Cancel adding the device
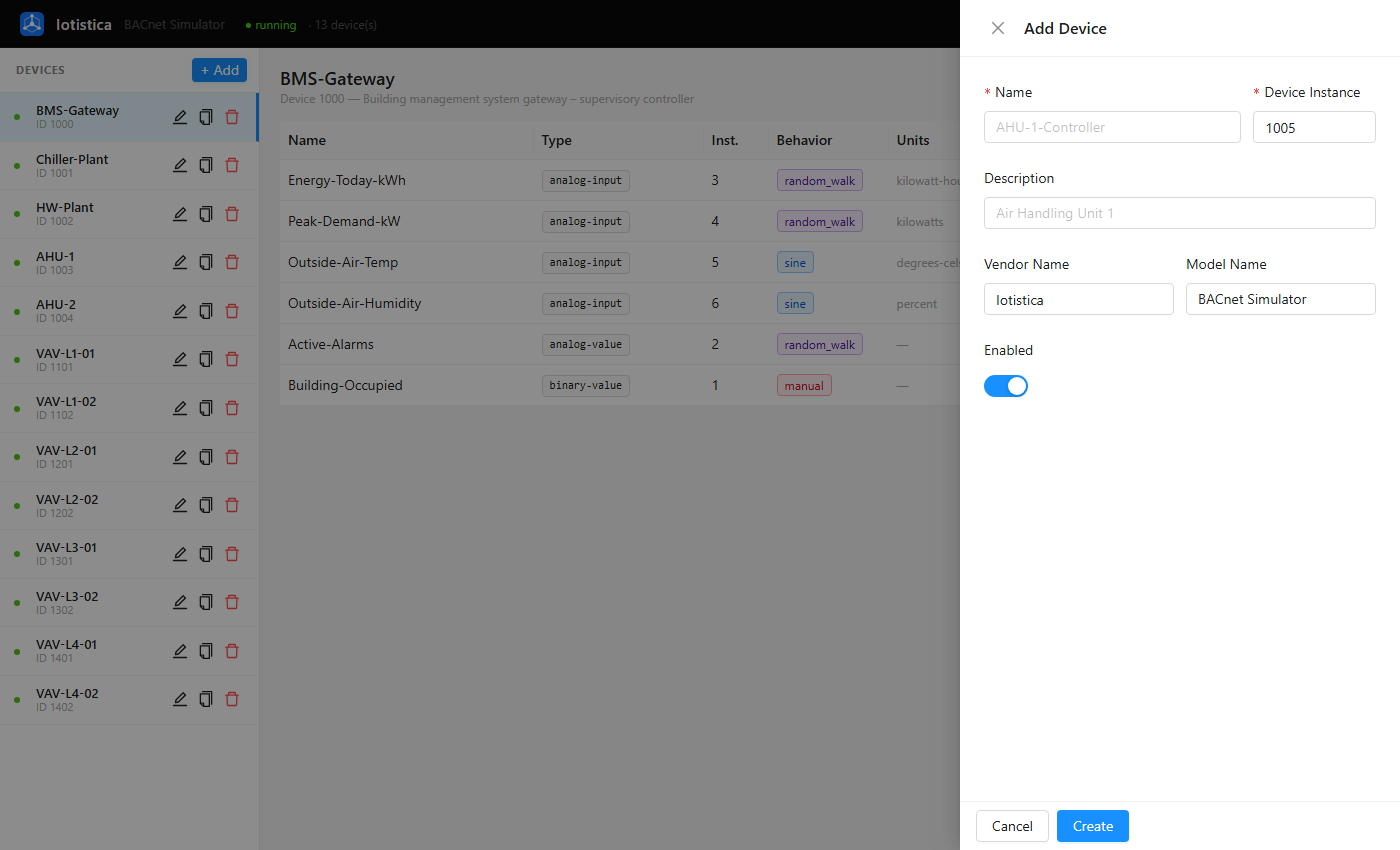Viewport: 1400px width, 850px height. (1012, 826)
